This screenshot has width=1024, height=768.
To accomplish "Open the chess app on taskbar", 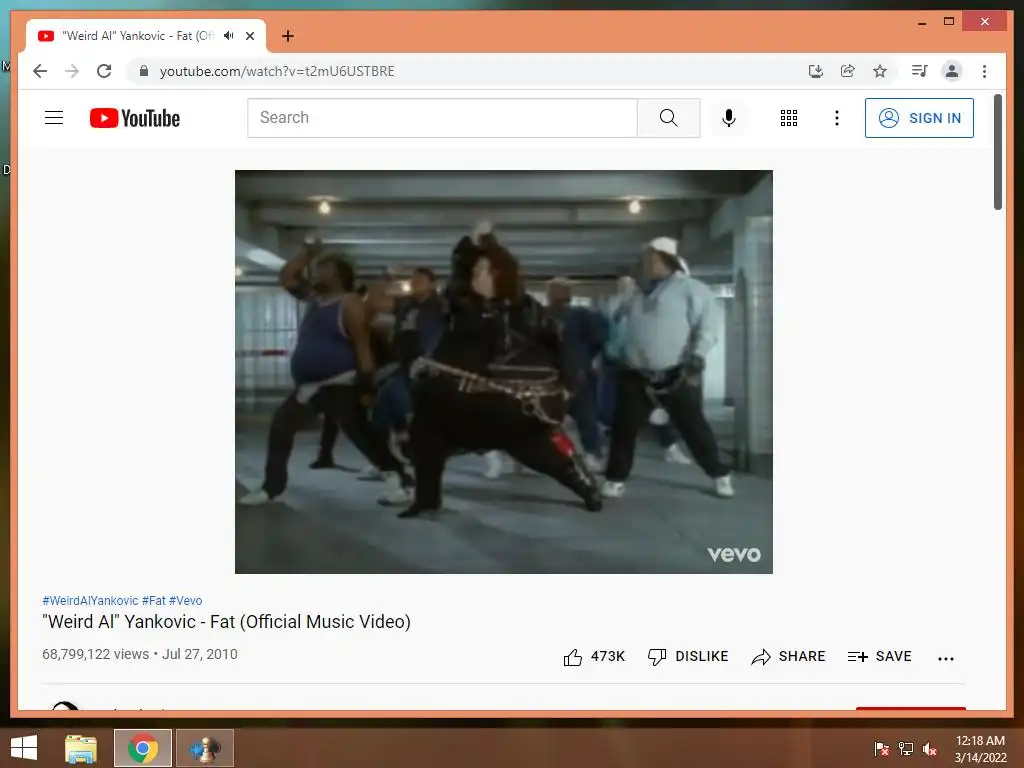I will [205, 748].
